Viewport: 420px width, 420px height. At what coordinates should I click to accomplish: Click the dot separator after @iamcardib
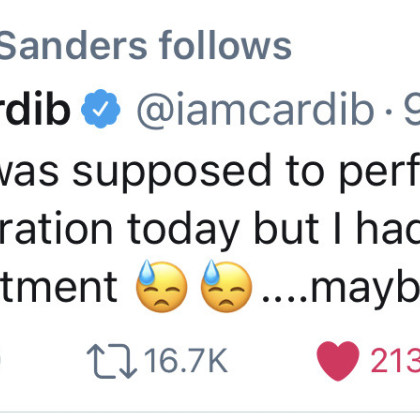[x=389, y=111]
